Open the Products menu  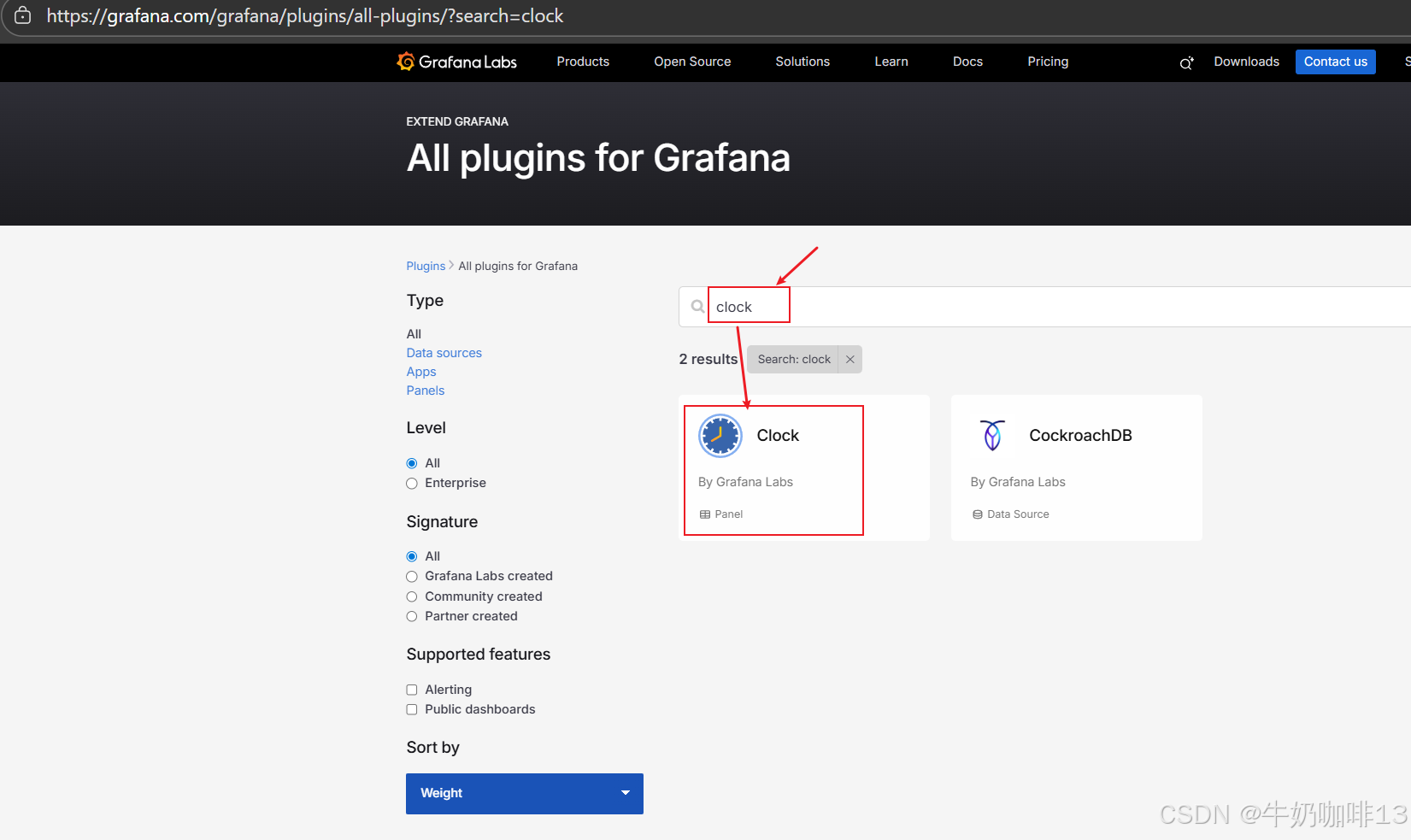coord(583,62)
